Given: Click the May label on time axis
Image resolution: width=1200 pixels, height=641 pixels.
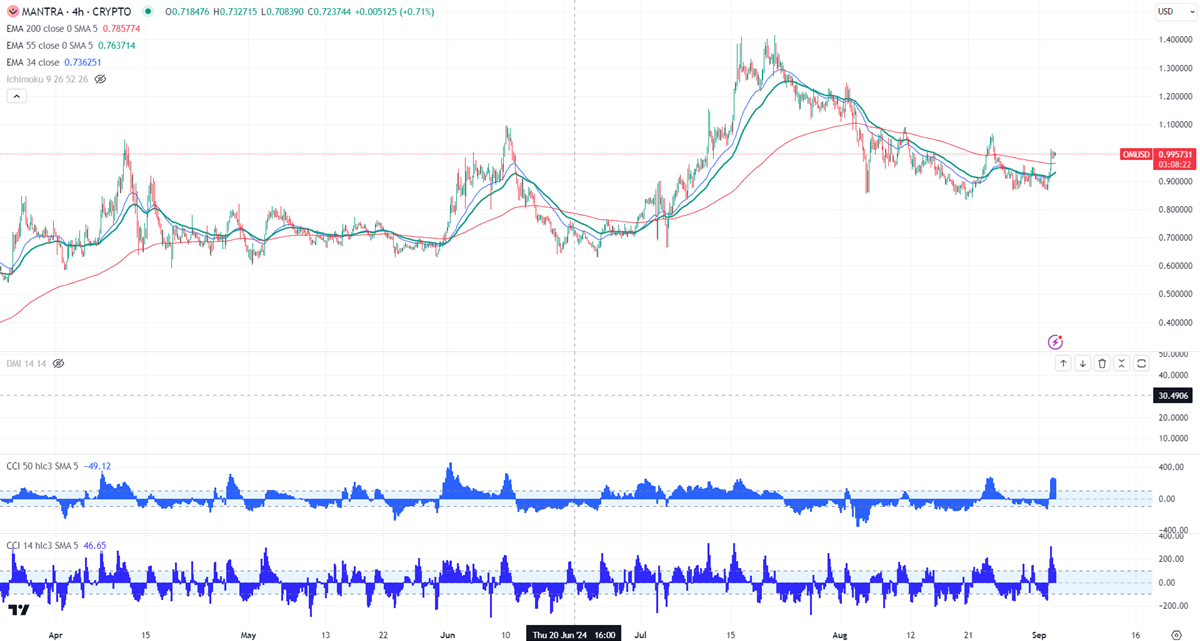Looking at the screenshot, I should [x=249, y=634].
